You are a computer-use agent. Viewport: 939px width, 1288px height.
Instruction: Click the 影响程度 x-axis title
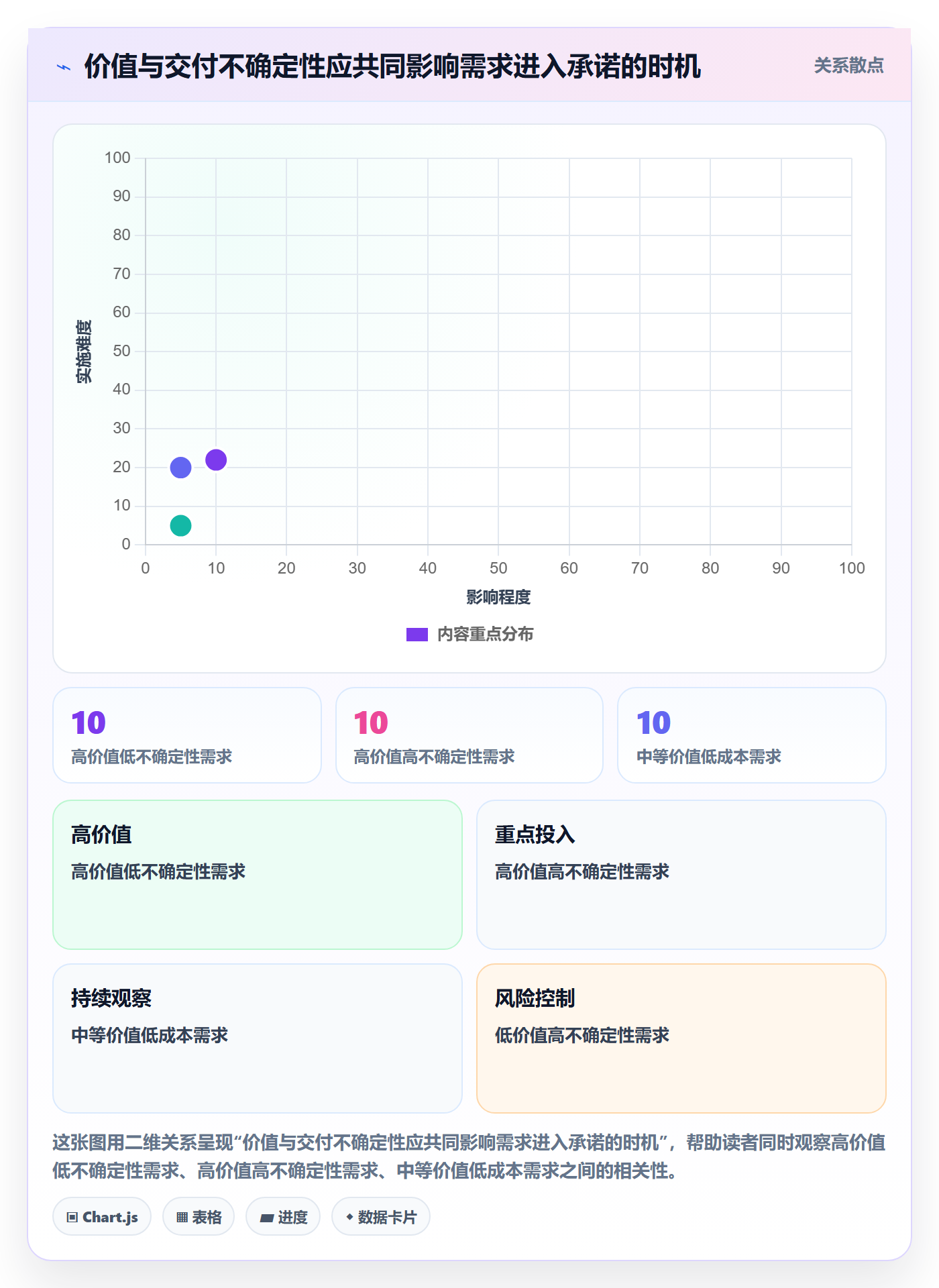[x=498, y=597]
